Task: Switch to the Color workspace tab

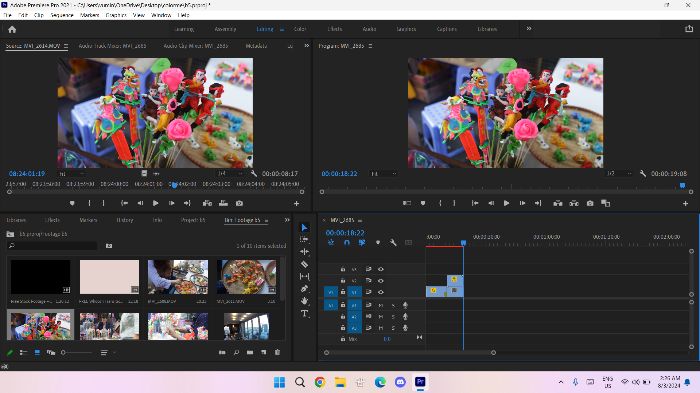Action: click(300, 29)
